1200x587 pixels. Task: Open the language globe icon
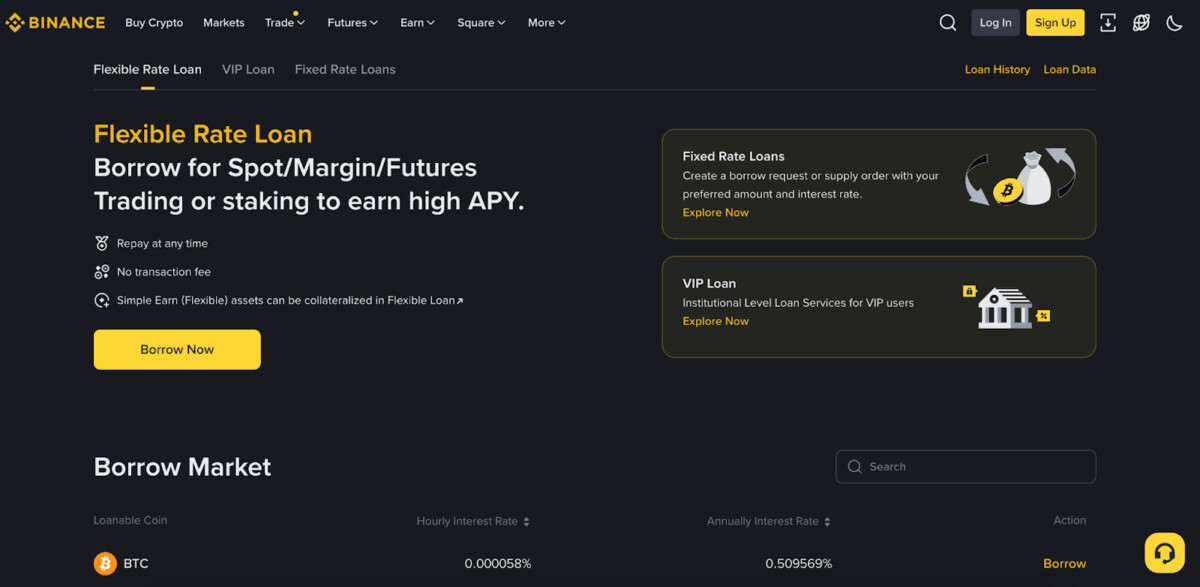pyautogui.click(x=1141, y=22)
